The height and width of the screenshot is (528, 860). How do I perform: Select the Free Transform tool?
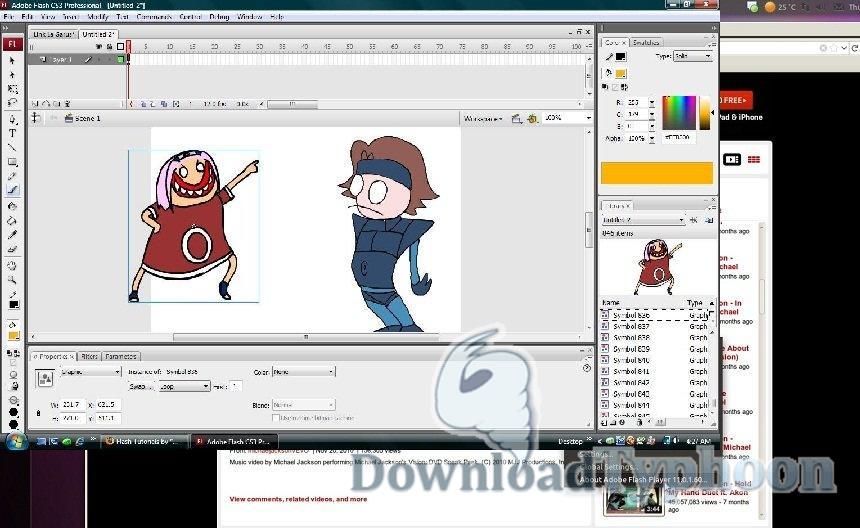tap(13, 88)
